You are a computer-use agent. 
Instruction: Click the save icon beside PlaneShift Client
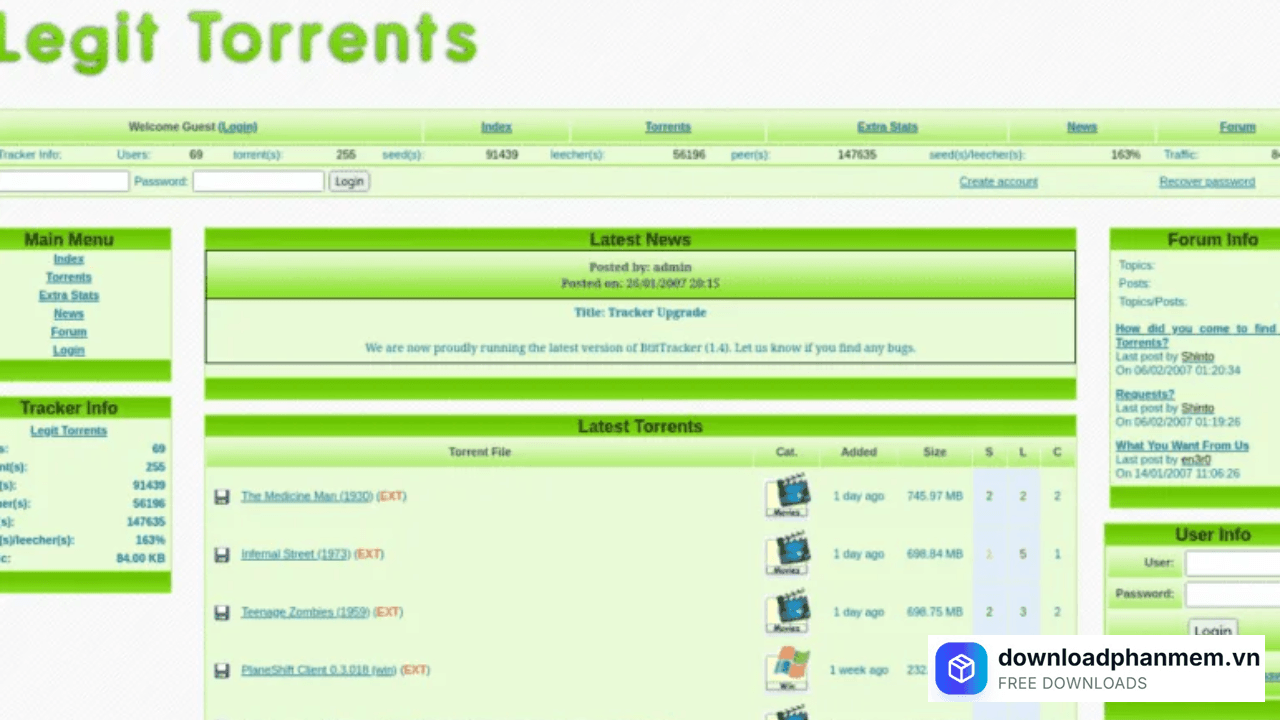(x=221, y=670)
